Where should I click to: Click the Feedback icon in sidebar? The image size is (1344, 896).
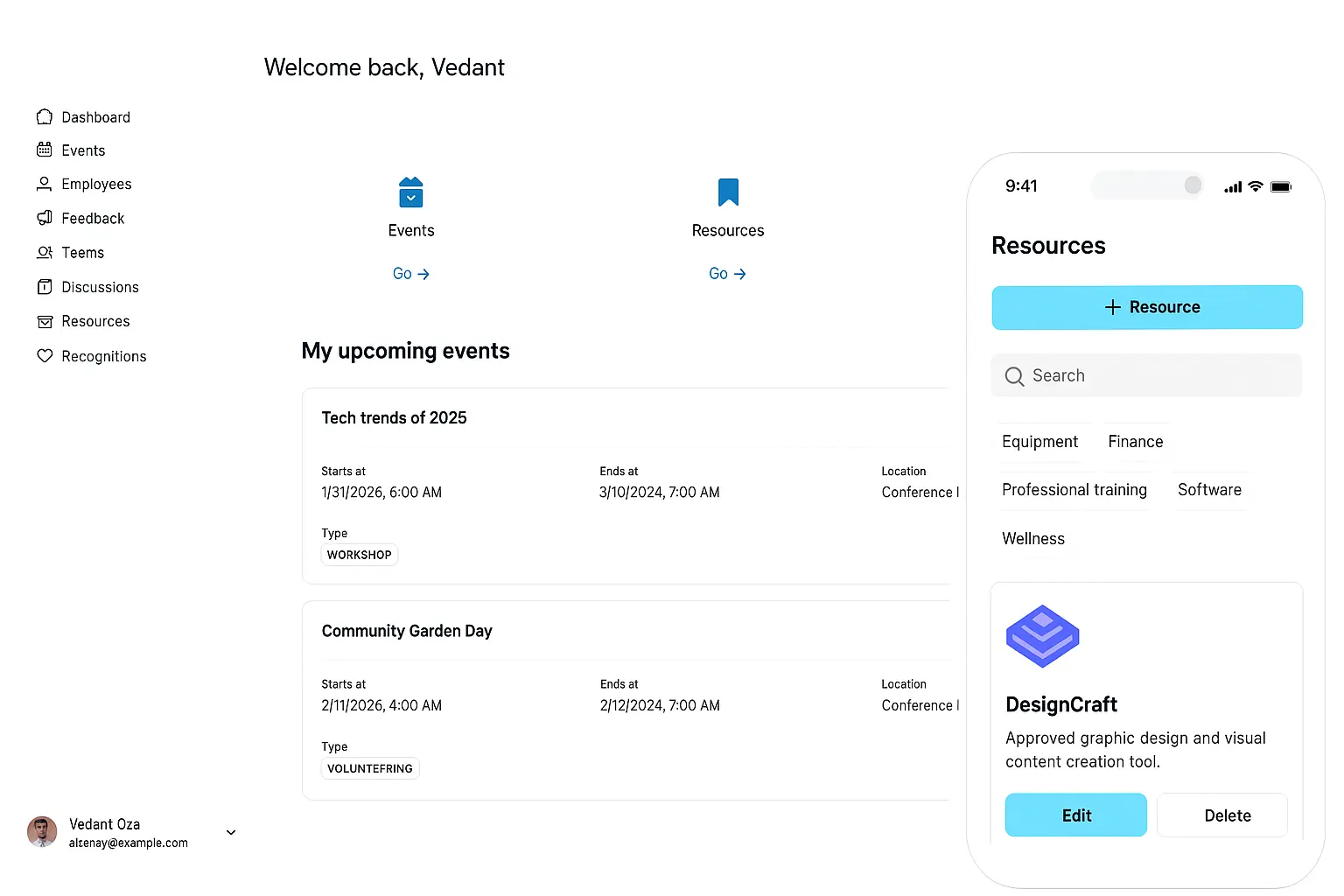coord(45,218)
